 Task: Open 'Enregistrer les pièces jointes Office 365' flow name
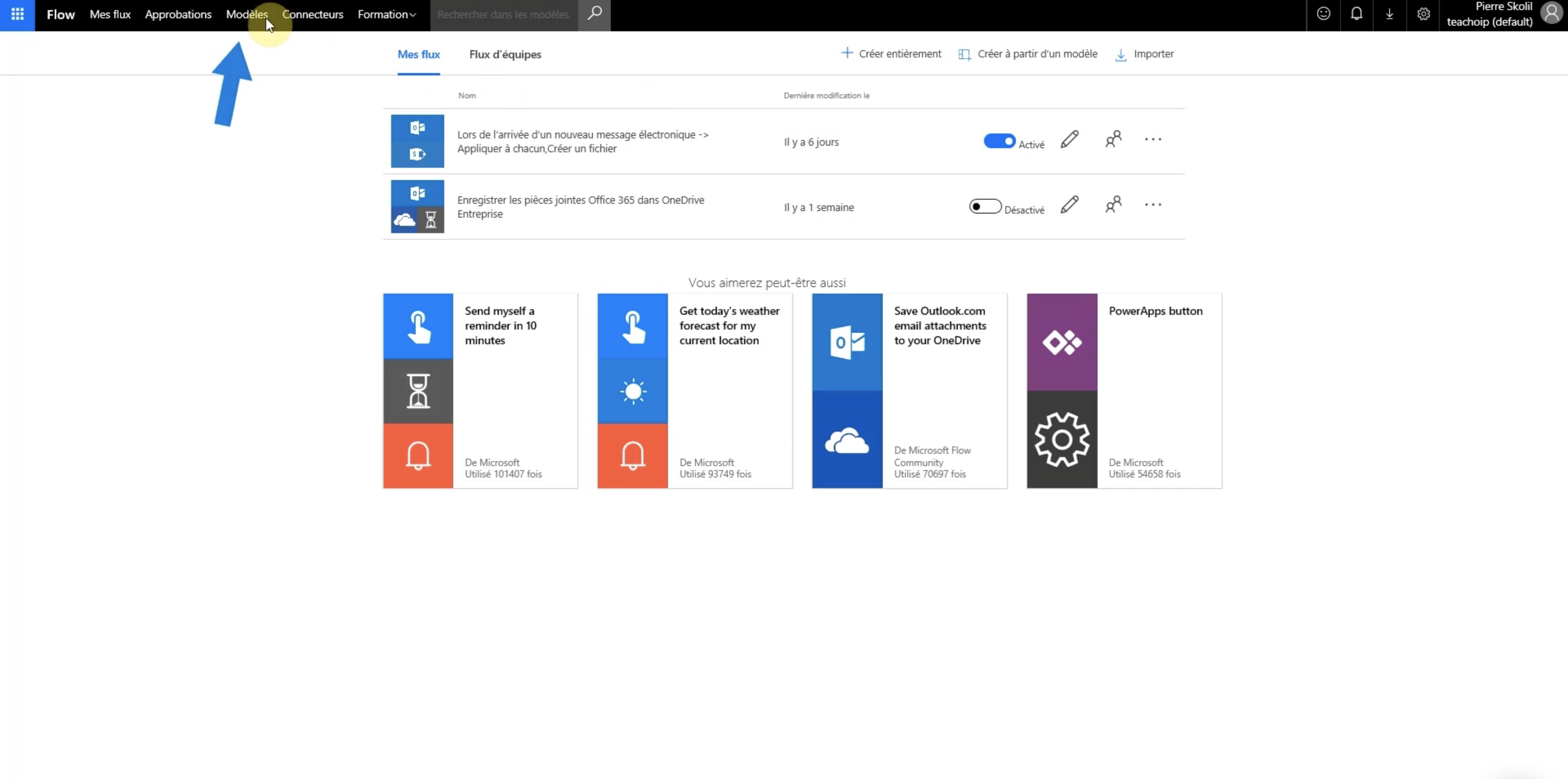click(581, 206)
